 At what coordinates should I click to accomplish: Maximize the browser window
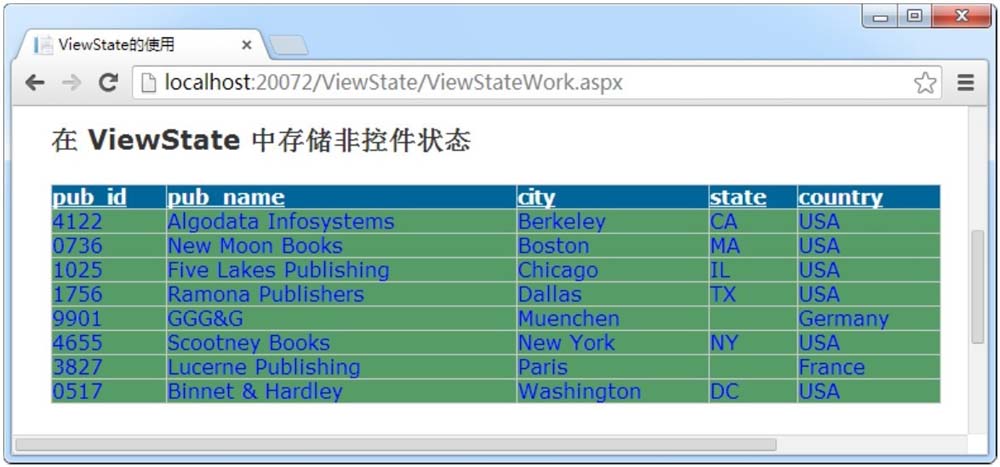(915, 16)
